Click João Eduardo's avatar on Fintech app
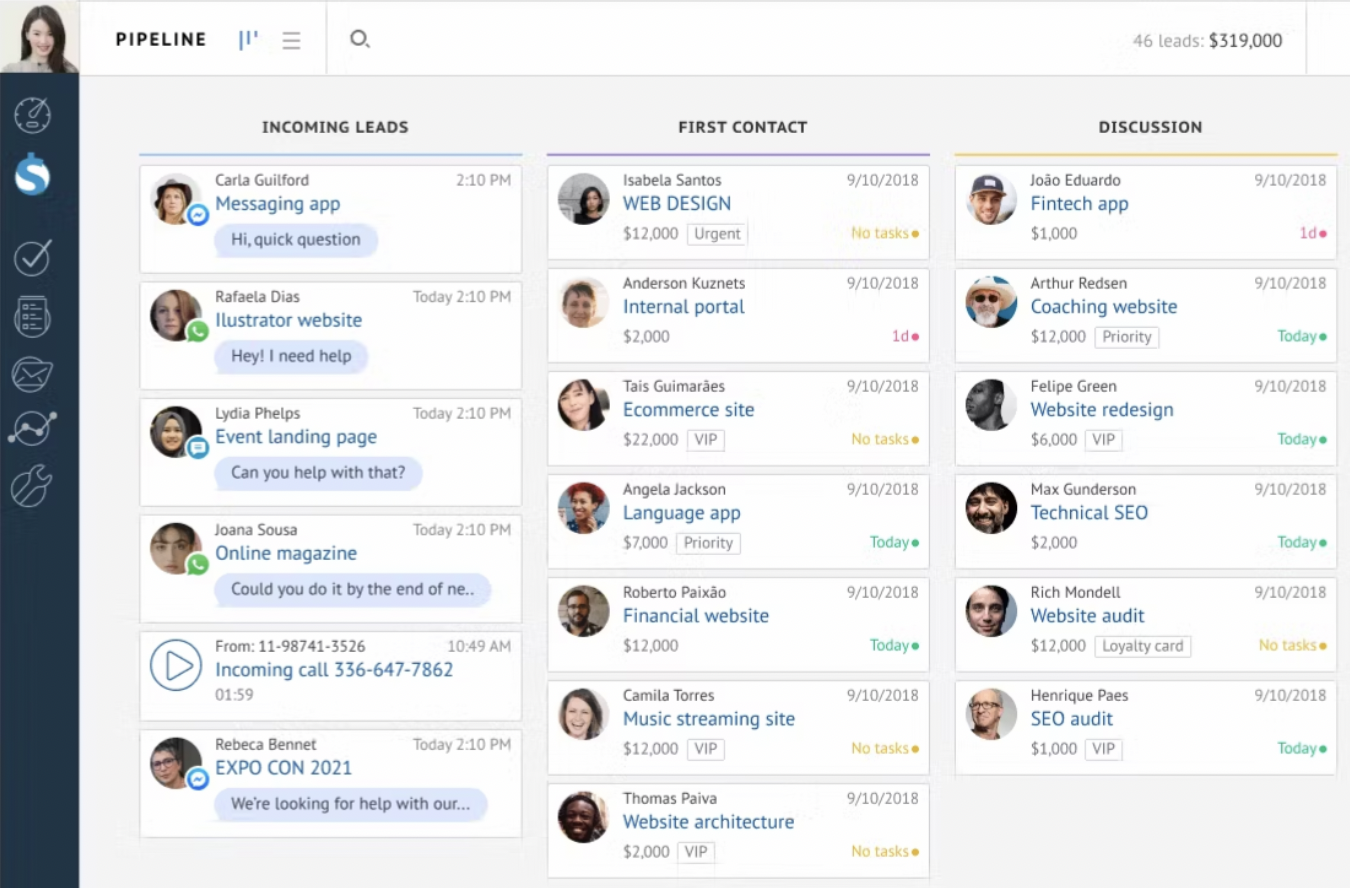Viewport: 1350px width, 888px height. (x=991, y=199)
